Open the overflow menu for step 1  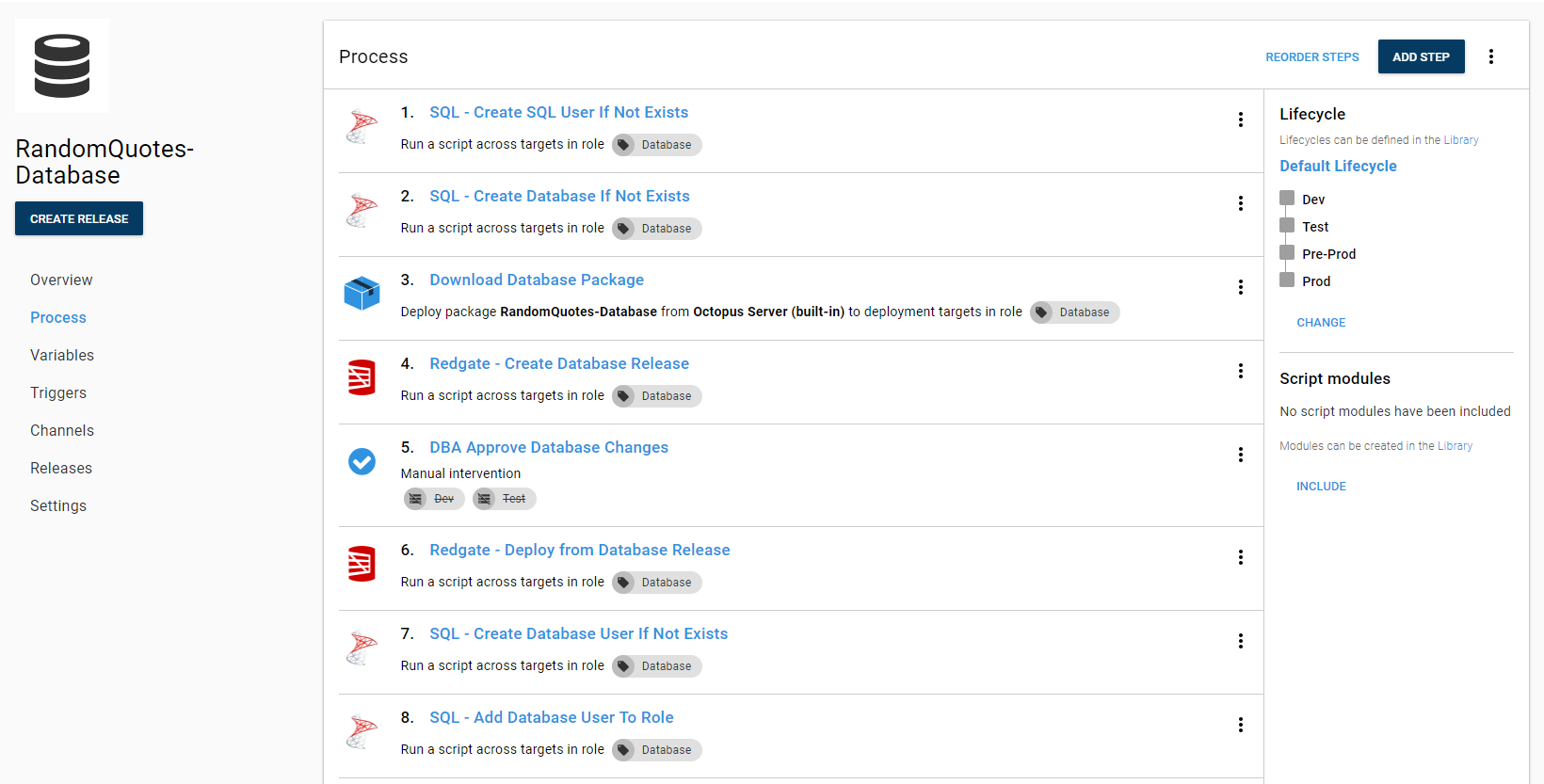click(1241, 120)
